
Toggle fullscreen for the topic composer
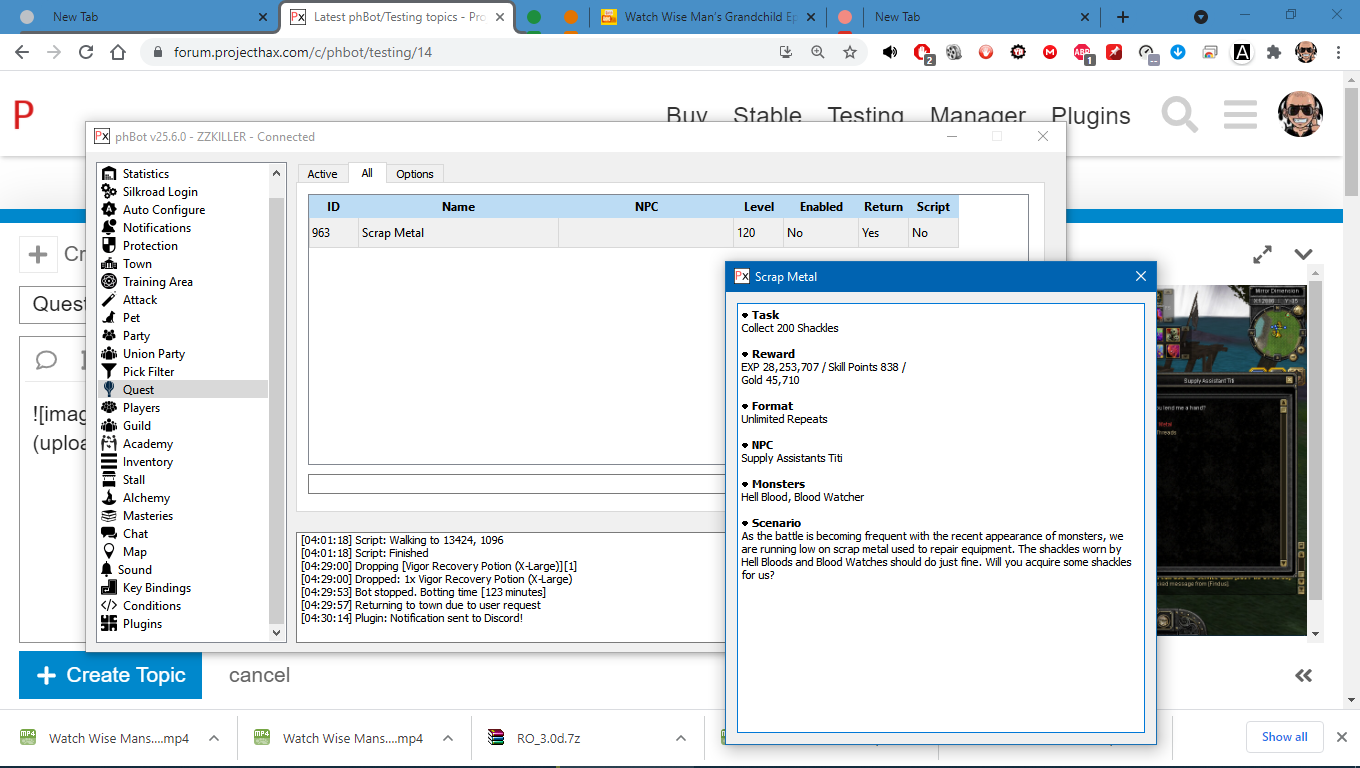click(1262, 254)
